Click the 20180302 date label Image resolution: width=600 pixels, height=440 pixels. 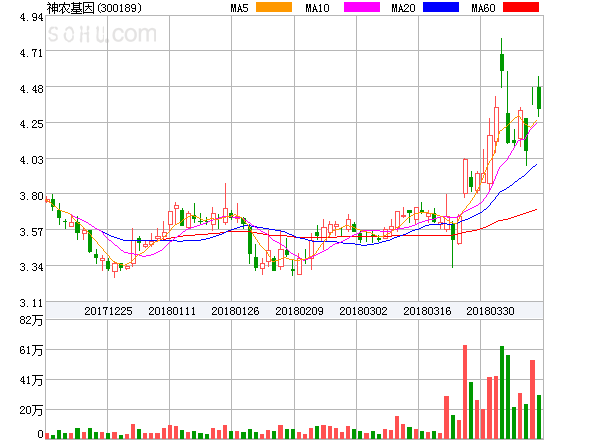[363, 311]
